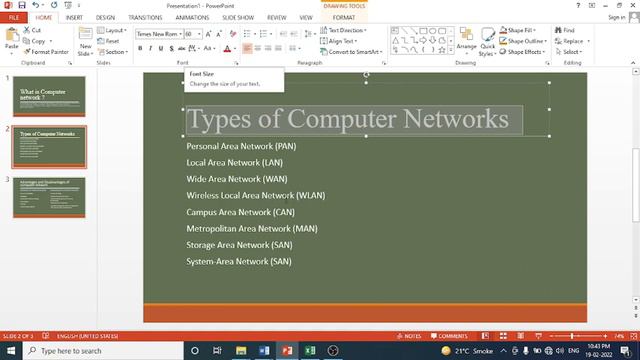This screenshot has width=640, height=360.
Task: Click Reset slide button
Action: click(109, 41)
